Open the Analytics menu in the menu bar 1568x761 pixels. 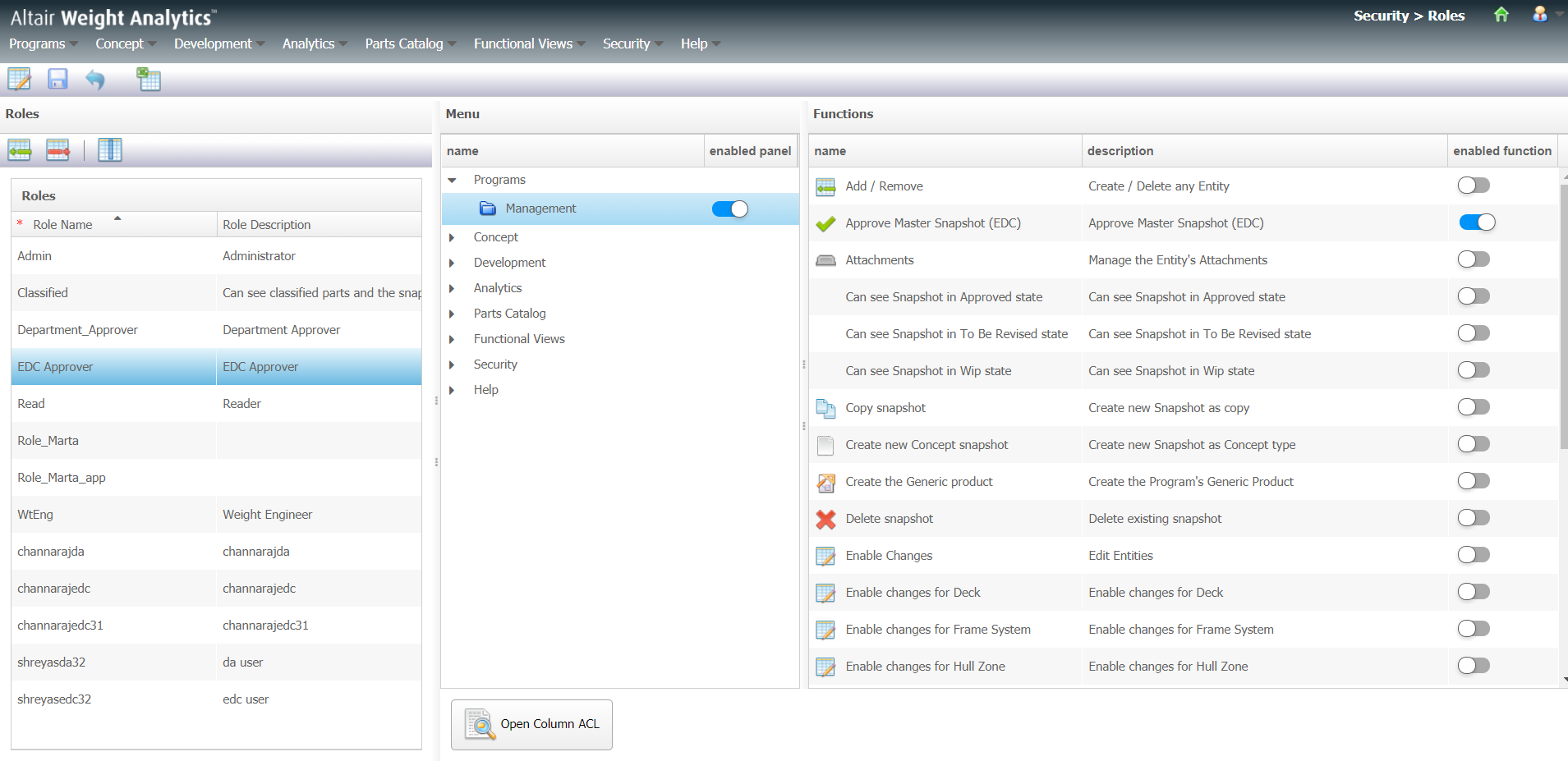point(314,44)
